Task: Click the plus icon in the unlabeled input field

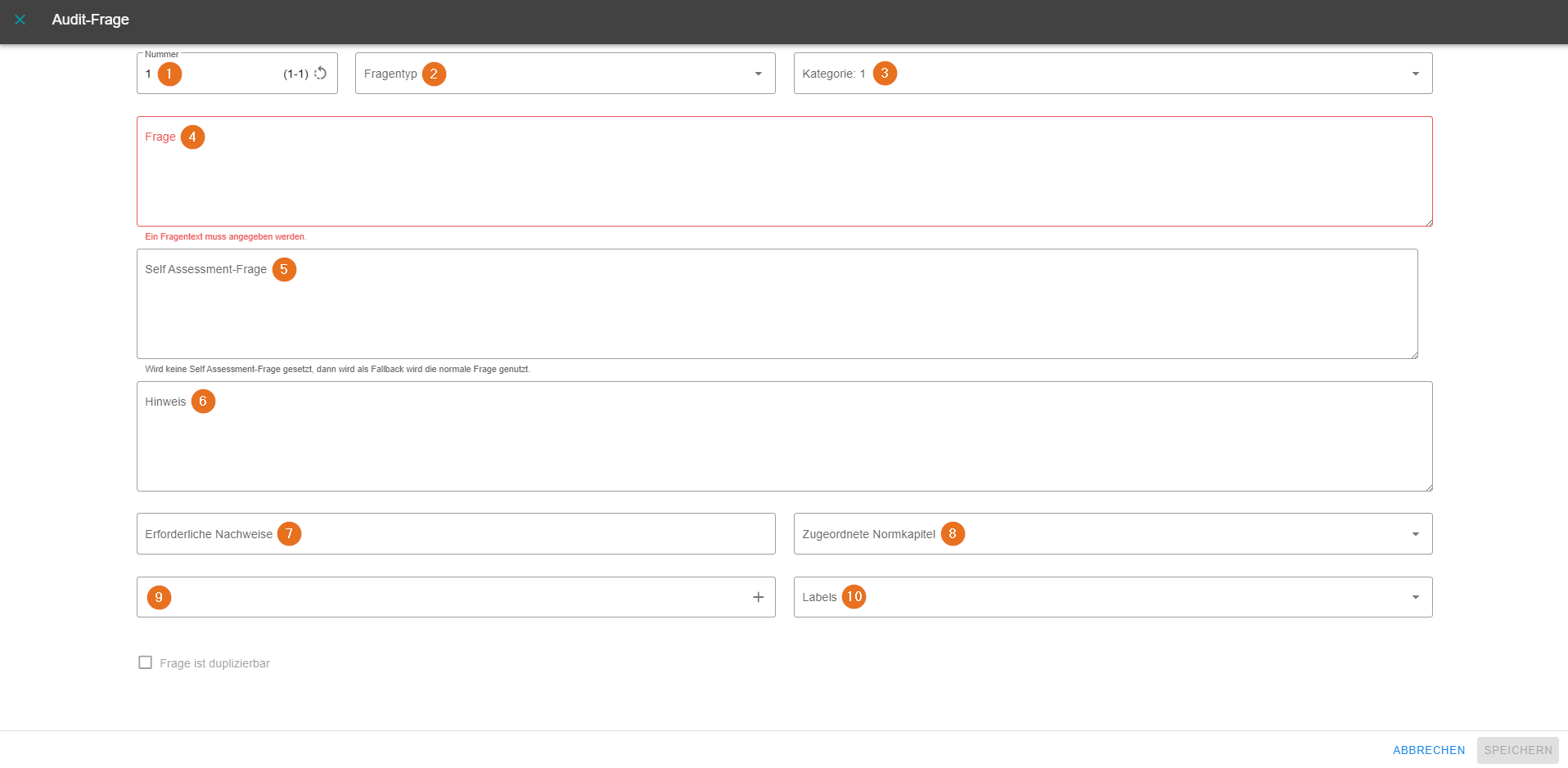Action: click(758, 597)
